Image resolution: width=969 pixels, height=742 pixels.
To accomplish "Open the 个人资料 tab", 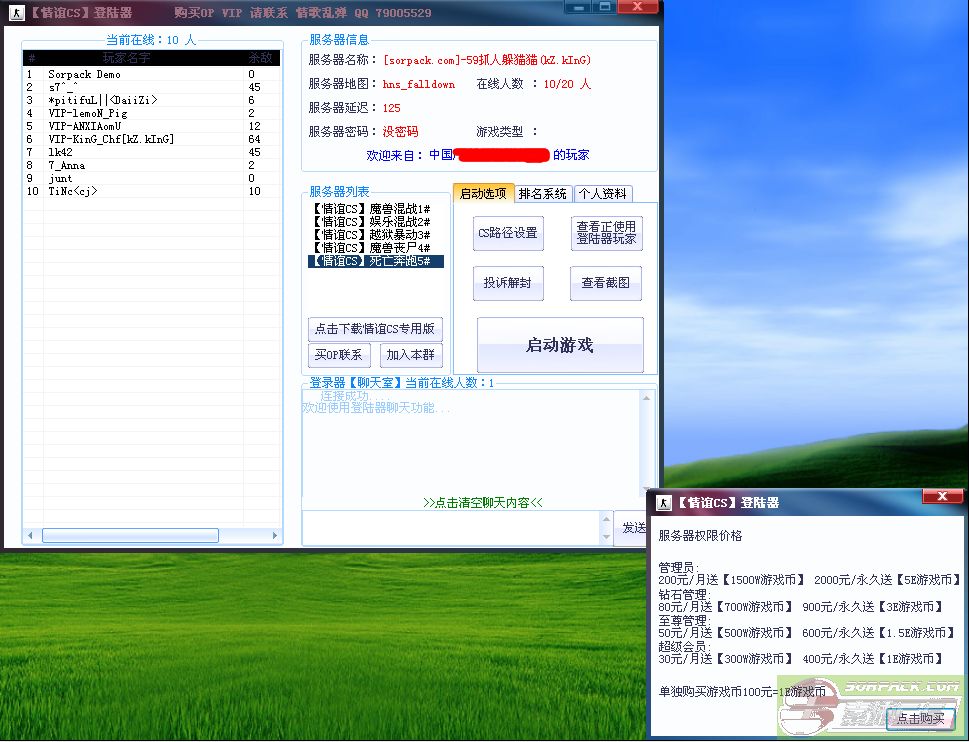I will 602,194.
